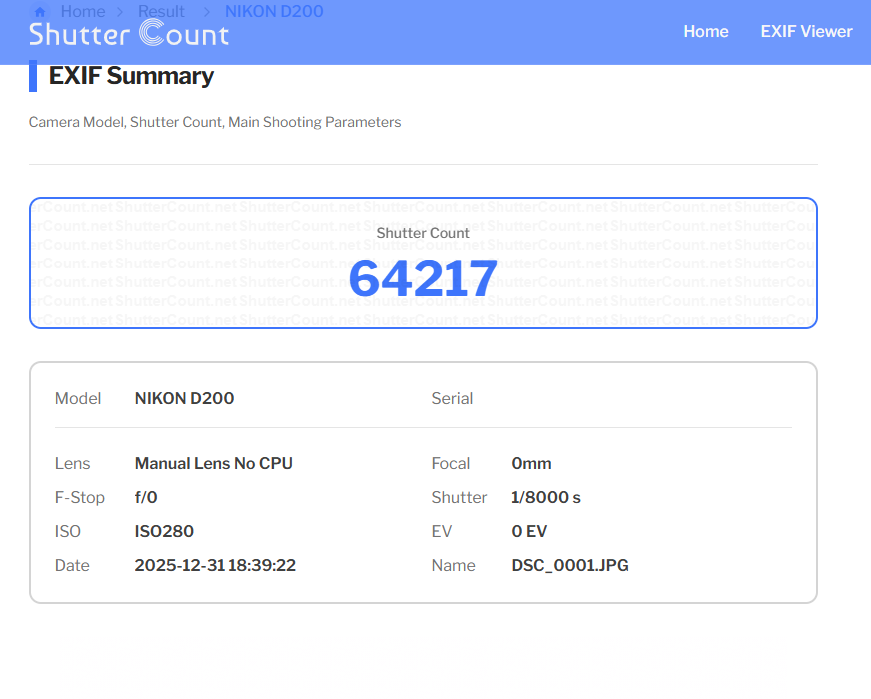Screen dimensions: 871x699
Task: Click the Shutter Count site logo
Action: [x=129, y=34]
